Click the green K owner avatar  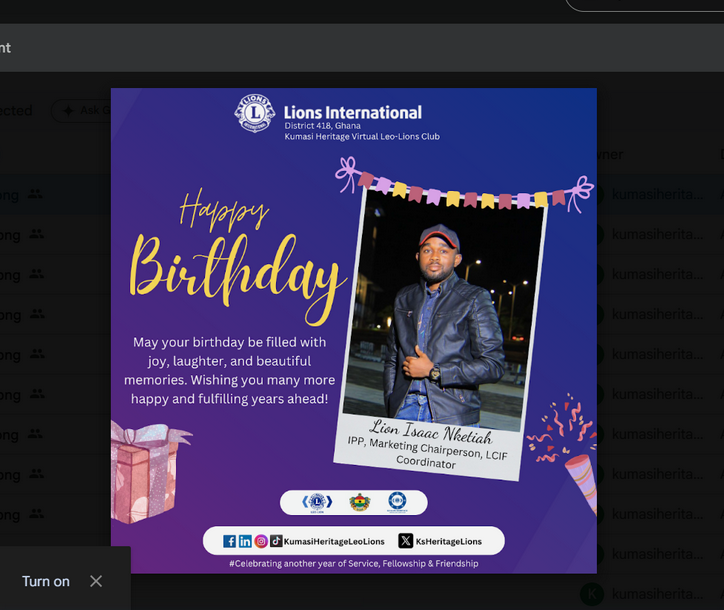point(592,594)
